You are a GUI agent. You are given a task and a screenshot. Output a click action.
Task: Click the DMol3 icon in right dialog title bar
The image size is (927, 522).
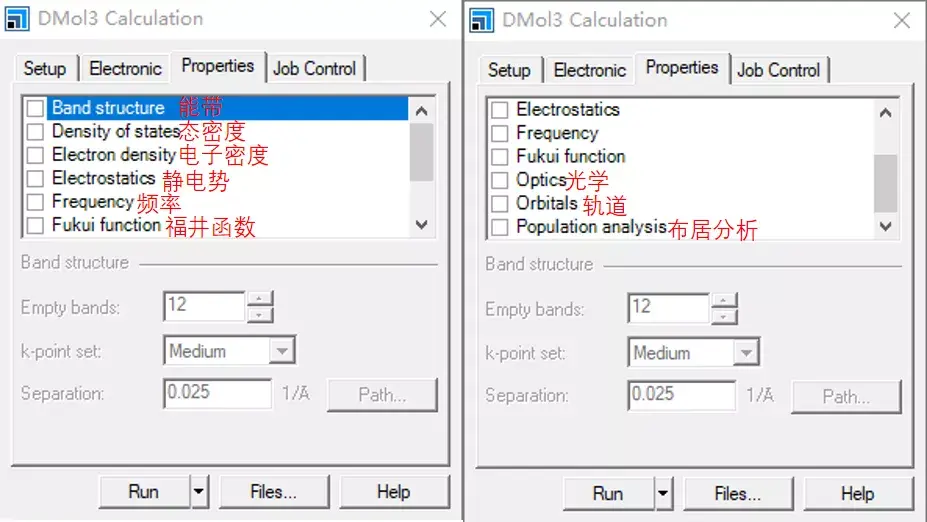click(482, 20)
